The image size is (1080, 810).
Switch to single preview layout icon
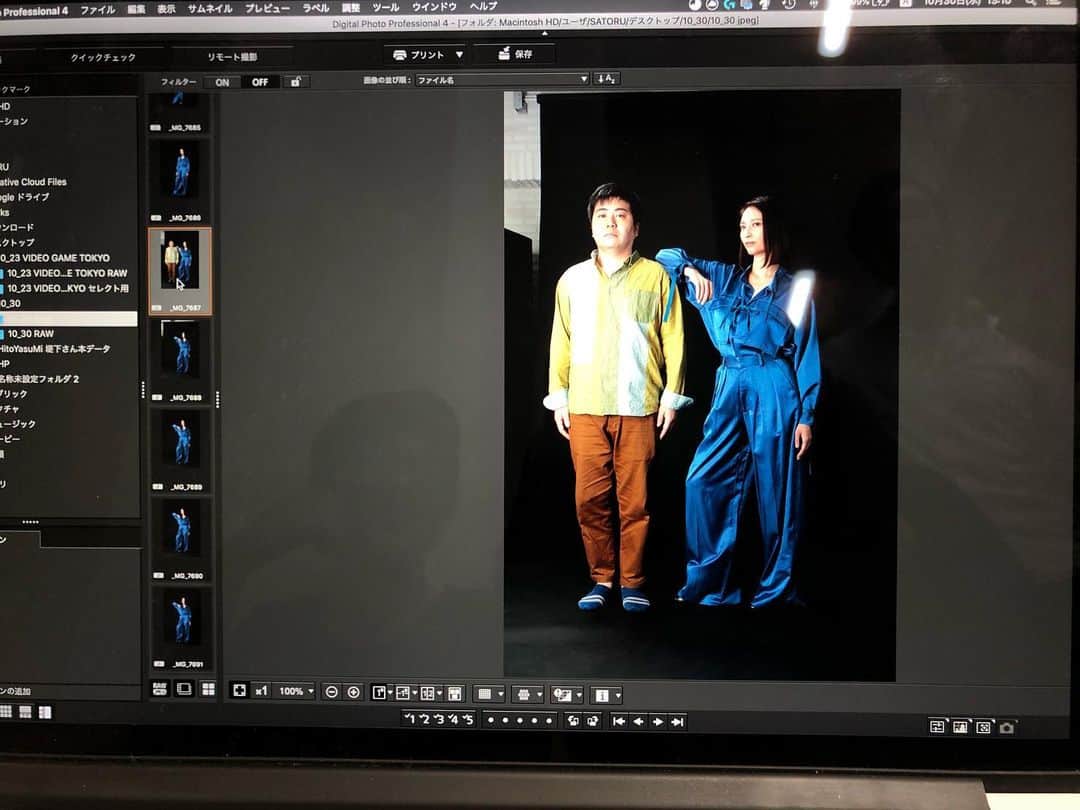click(x=184, y=689)
